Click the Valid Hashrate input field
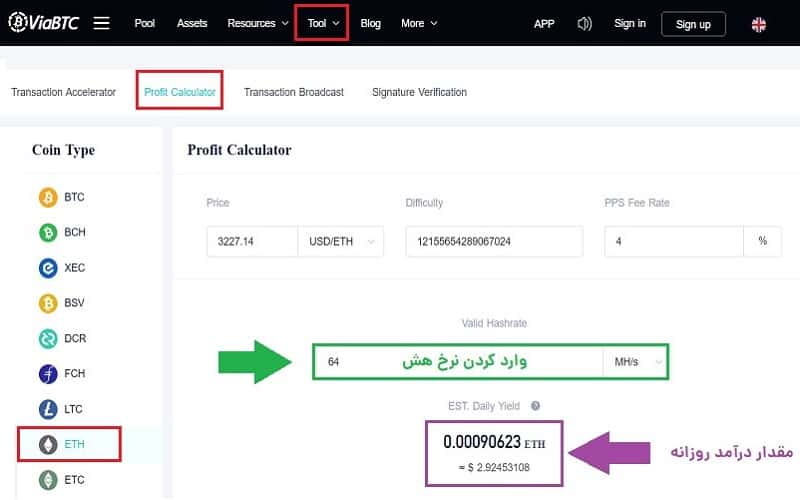This screenshot has height=500, width=800. [458, 362]
